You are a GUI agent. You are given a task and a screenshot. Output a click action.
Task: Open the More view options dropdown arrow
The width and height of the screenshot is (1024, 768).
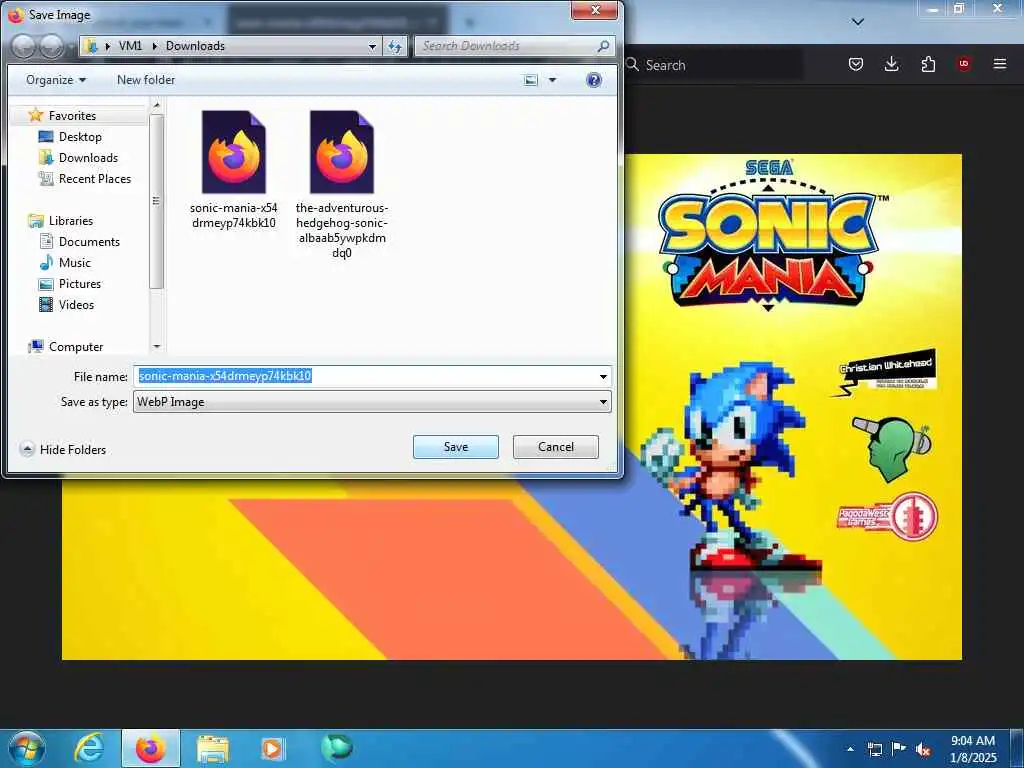pyautogui.click(x=552, y=80)
